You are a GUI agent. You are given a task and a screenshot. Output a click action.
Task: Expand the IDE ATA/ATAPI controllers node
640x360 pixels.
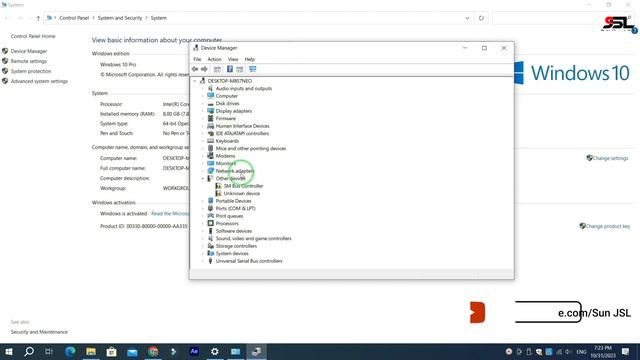[x=203, y=133]
